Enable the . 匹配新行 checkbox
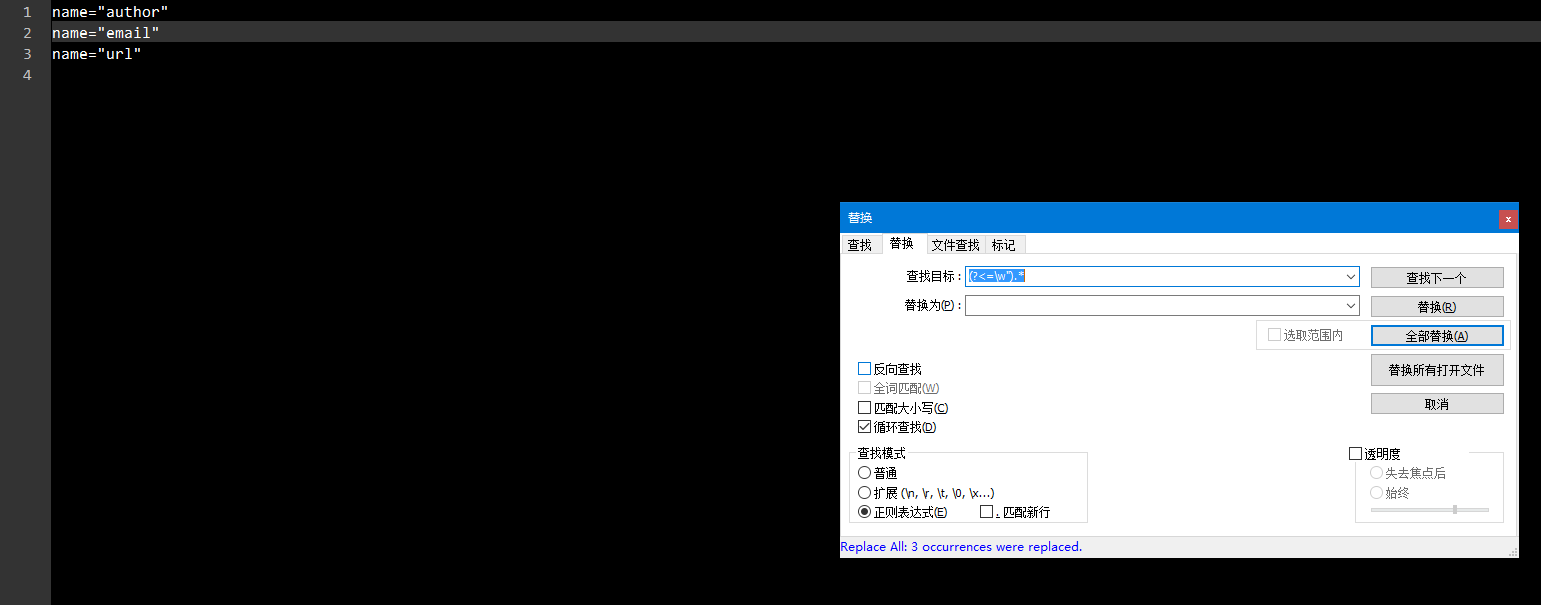The height and width of the screenshot is (605, 1541). pyautogui.click(x=987, y=511)
